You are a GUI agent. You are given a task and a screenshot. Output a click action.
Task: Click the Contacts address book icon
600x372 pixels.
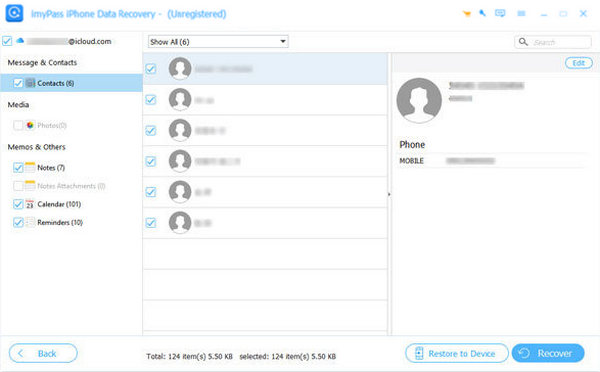tap(30, 83)
